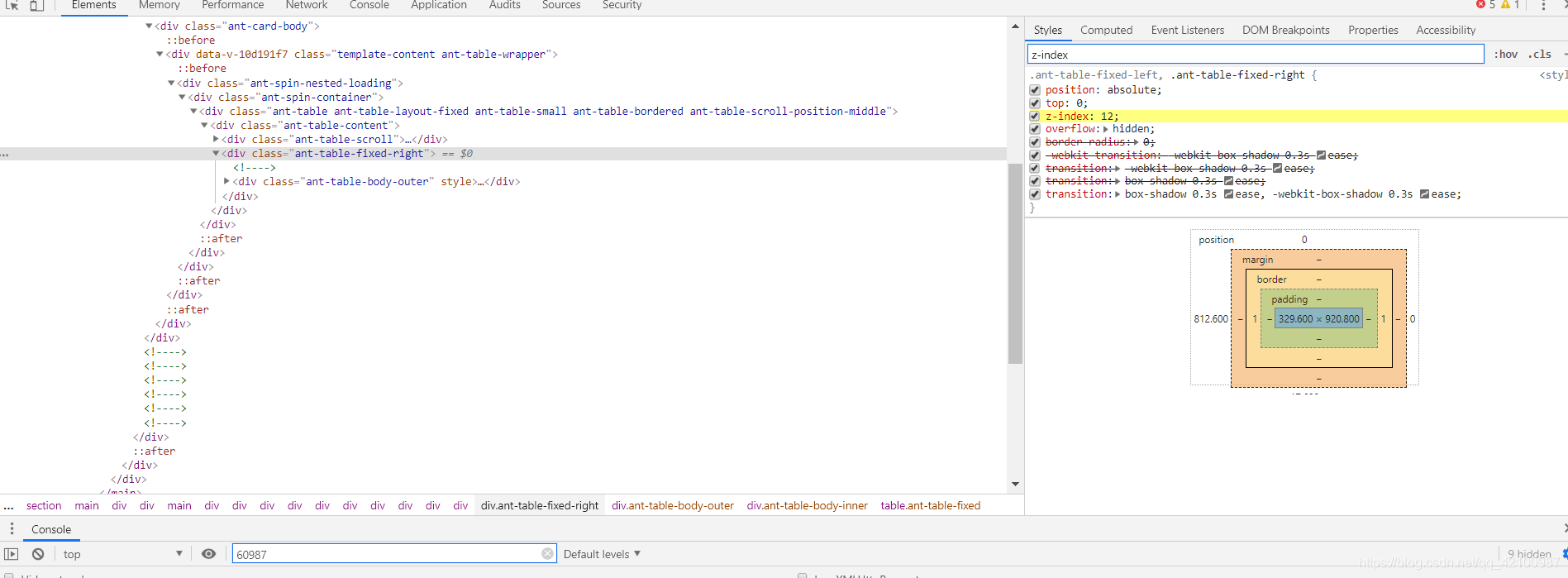
Task: Click the content size 329.600 × 920.800 box
Action: (x=1318, y=319)
